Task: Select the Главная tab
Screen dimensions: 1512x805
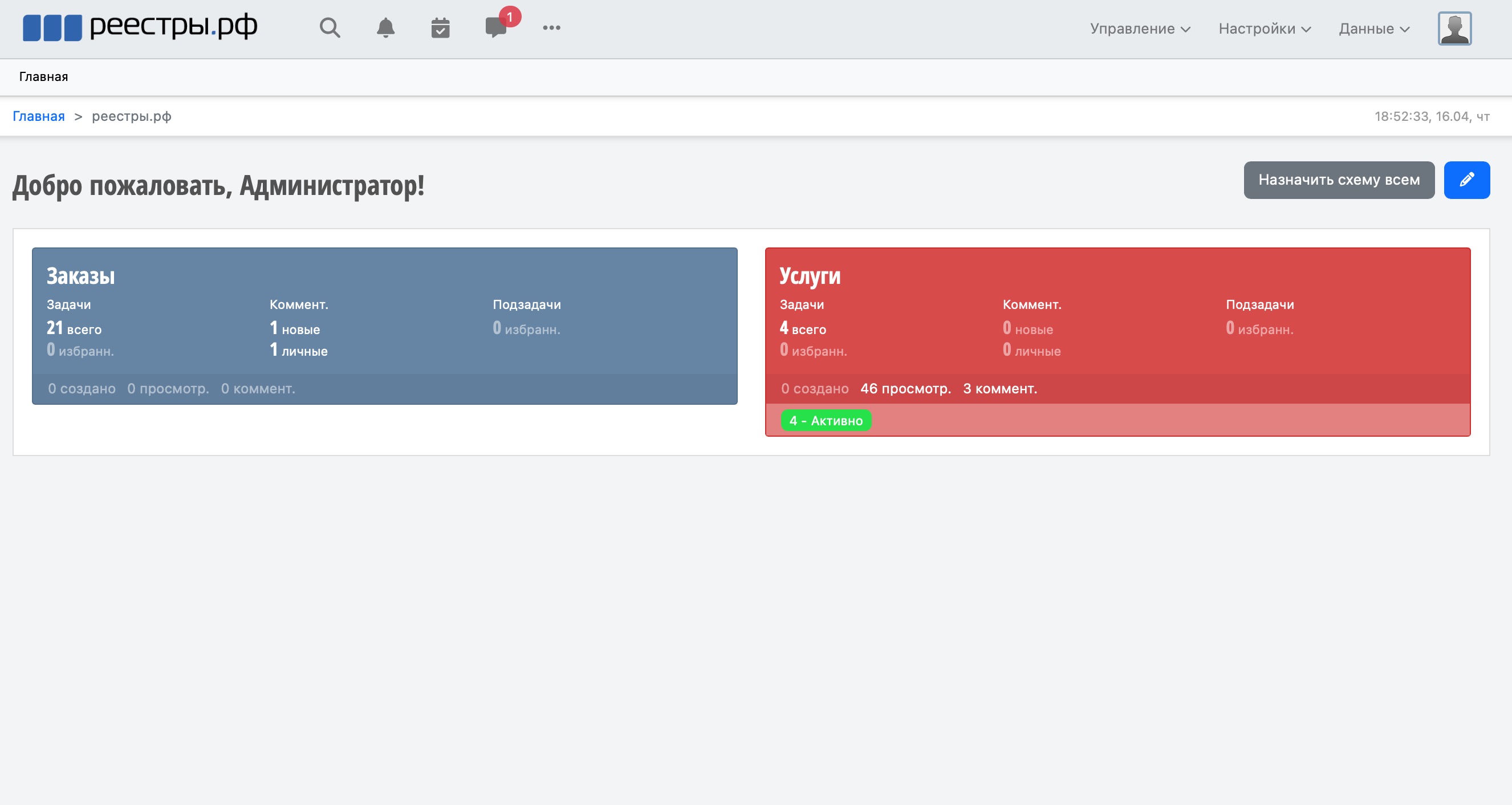Action: [x=43, y=77]
